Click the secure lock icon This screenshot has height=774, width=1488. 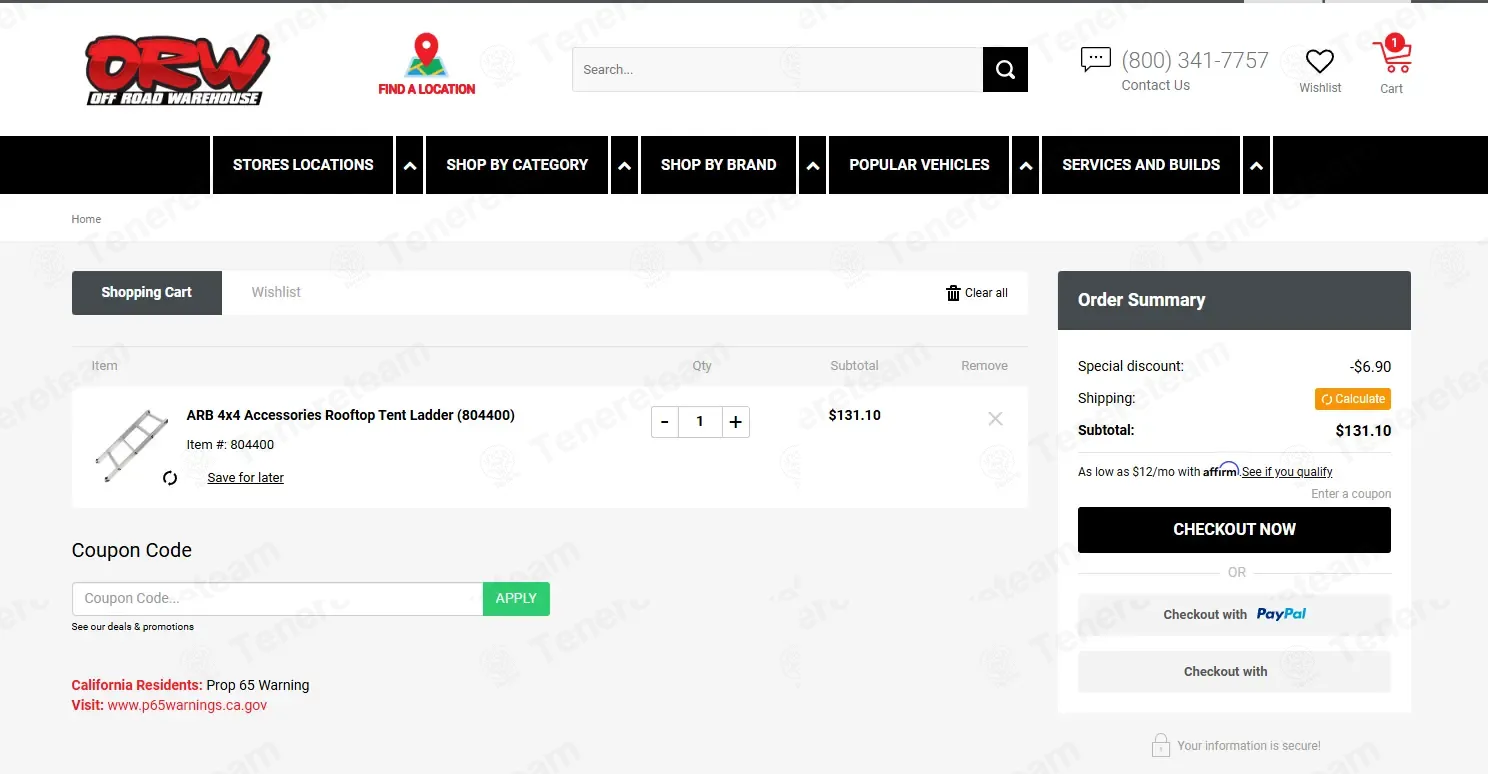(x=1161, y=745)
